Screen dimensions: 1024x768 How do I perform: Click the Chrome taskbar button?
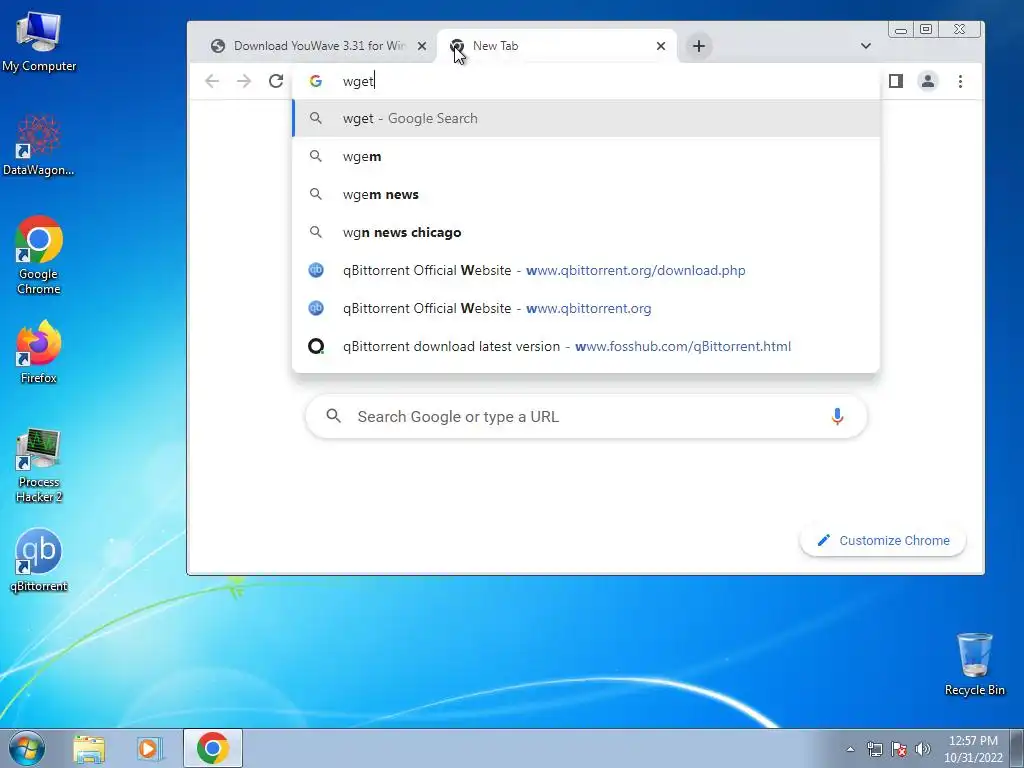(213, 748)
